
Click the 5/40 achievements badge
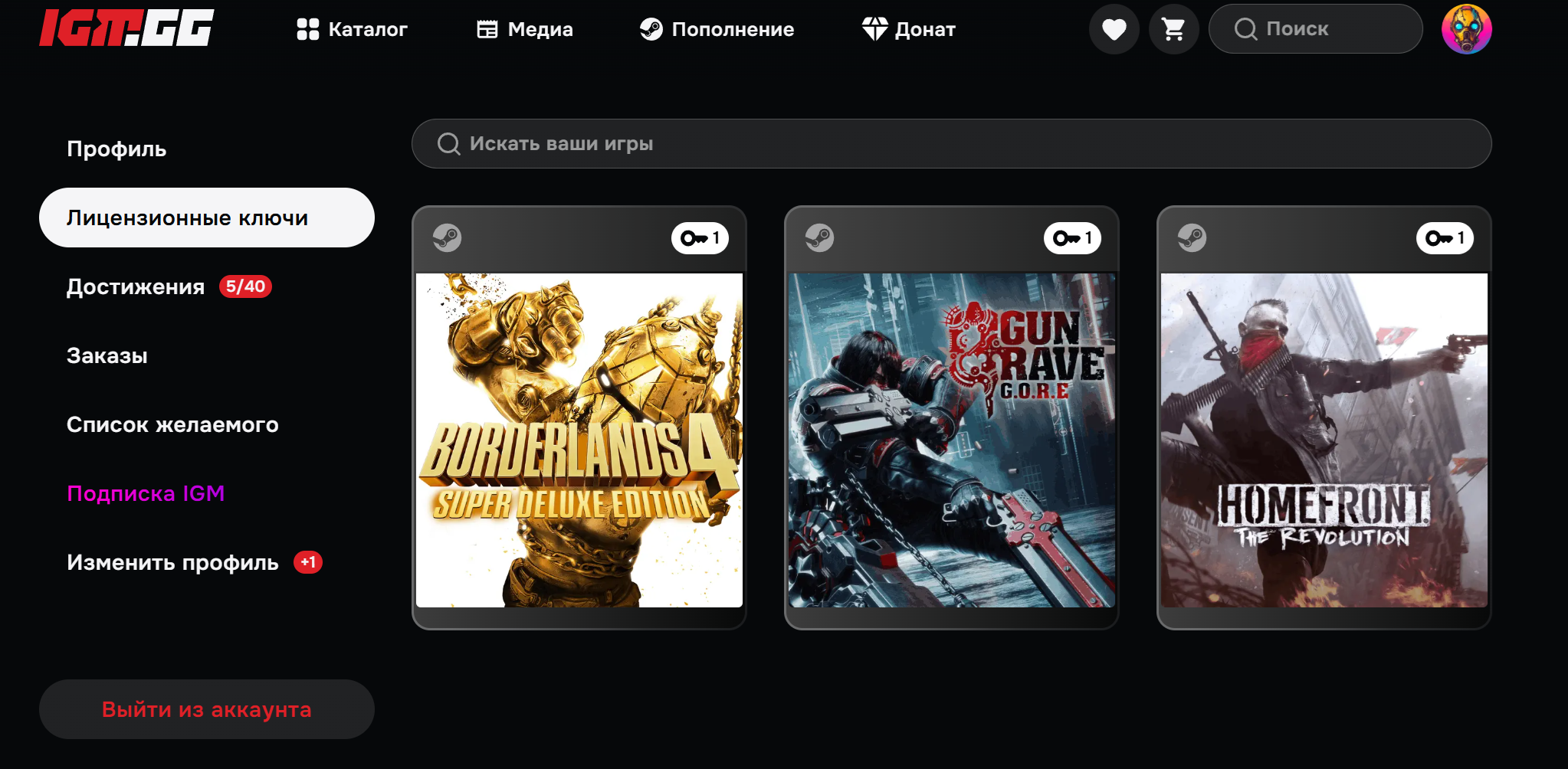point(245,286)
